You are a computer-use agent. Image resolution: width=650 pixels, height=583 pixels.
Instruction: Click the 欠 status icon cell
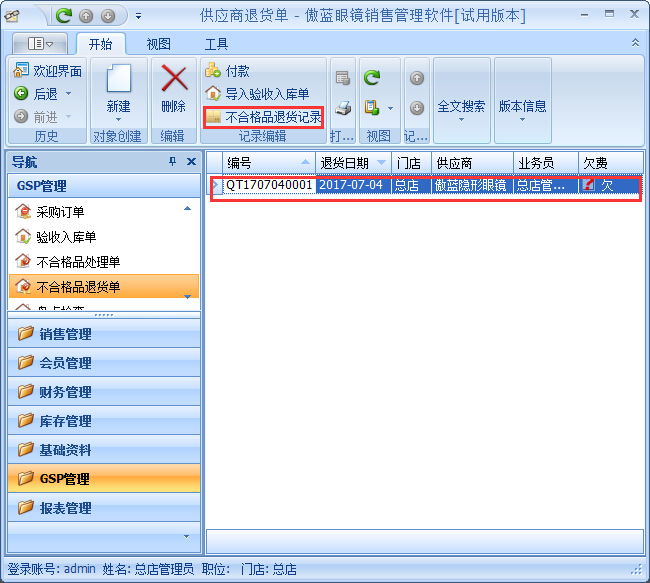coord(610,185)
